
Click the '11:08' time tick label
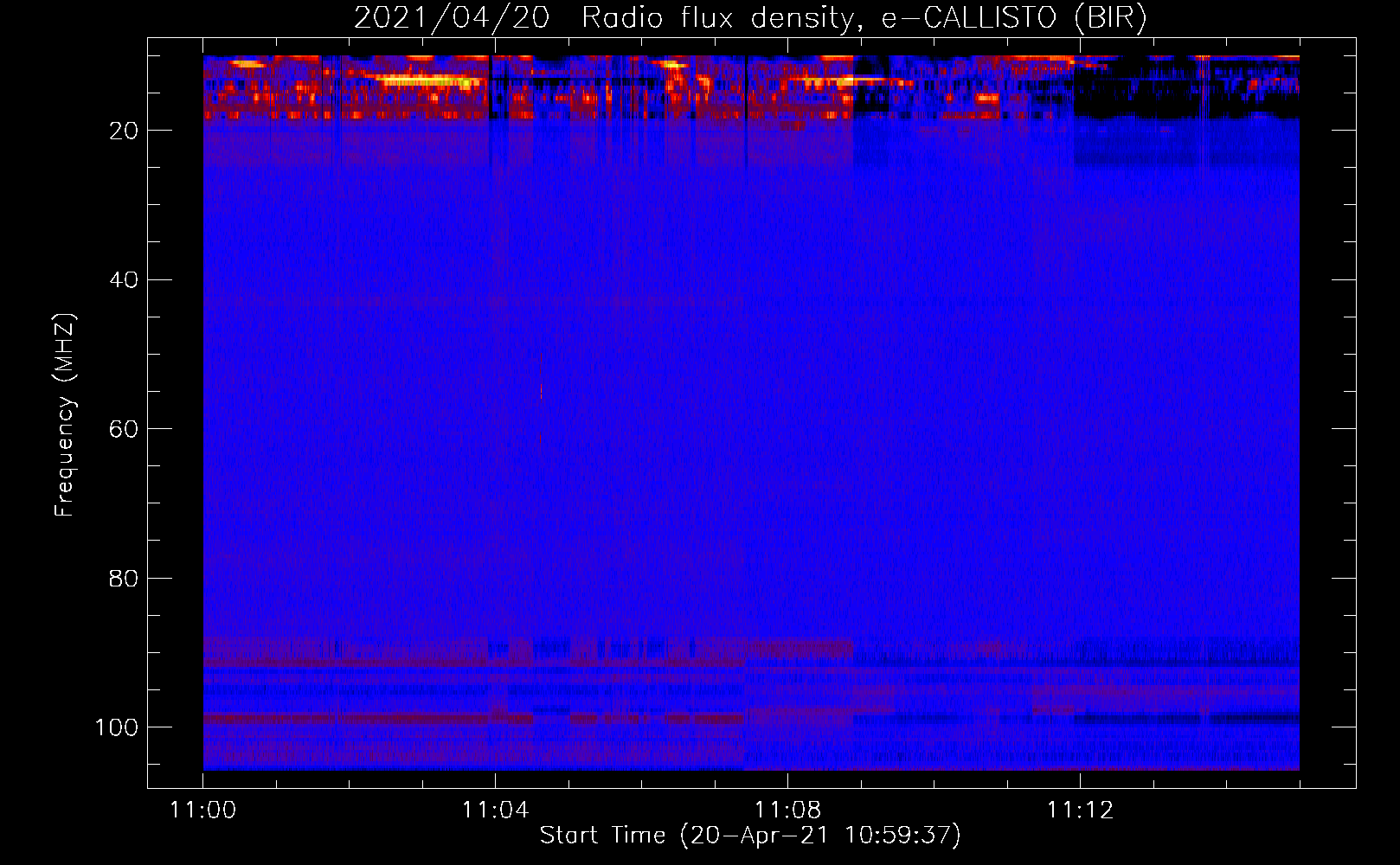pos(787,810)
